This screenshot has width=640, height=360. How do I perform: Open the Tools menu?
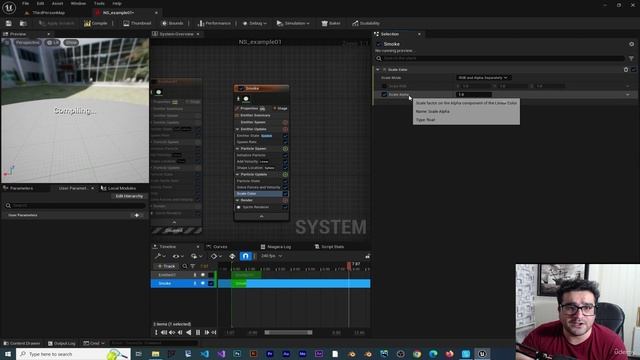[99, 3]
